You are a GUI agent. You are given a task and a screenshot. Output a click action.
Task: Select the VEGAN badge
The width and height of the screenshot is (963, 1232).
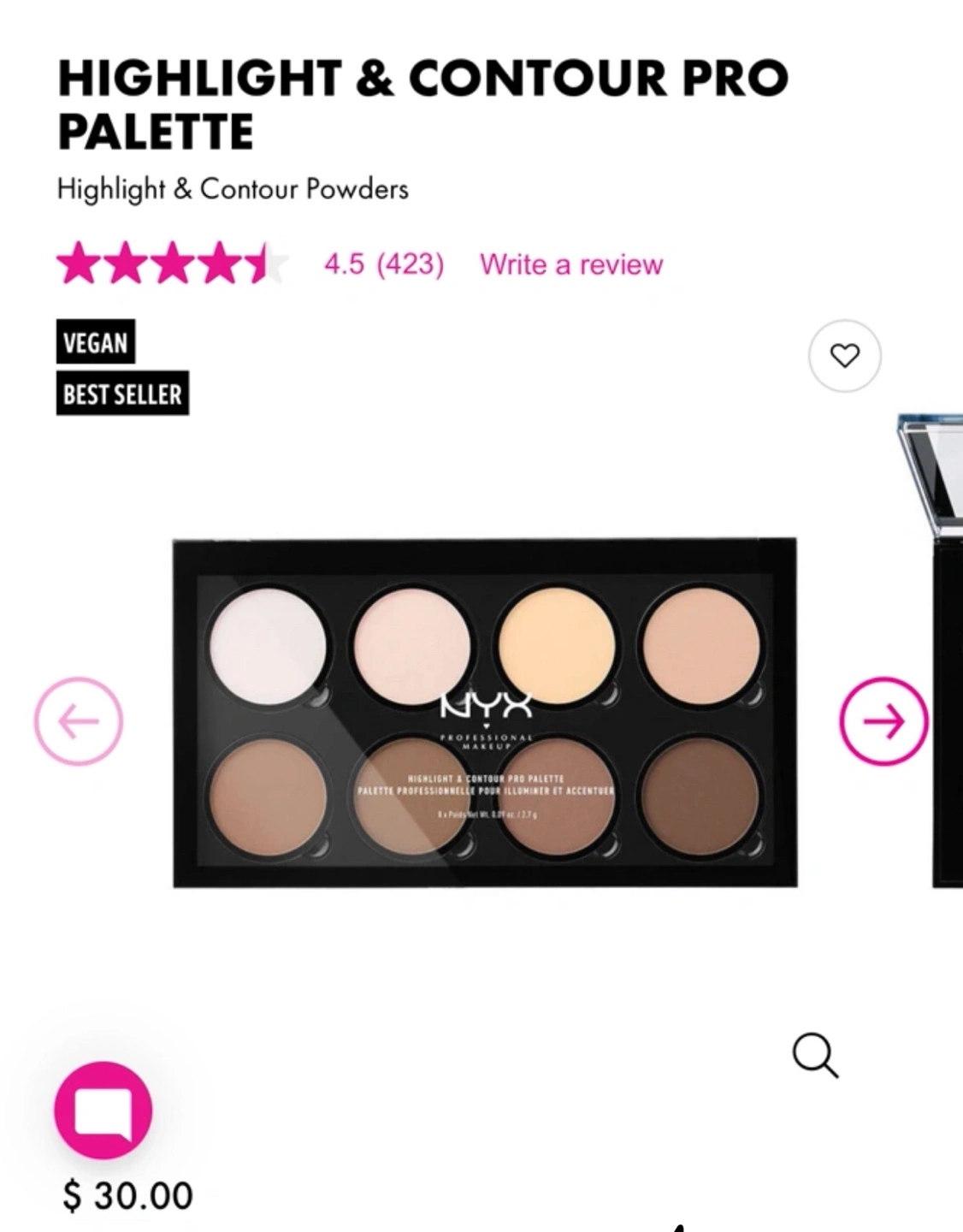click(x=96, y=342)
